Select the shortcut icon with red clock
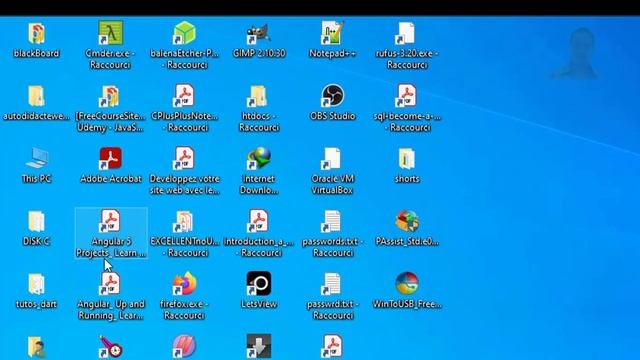Screen dimensions: 640x360 coord(110,347)
